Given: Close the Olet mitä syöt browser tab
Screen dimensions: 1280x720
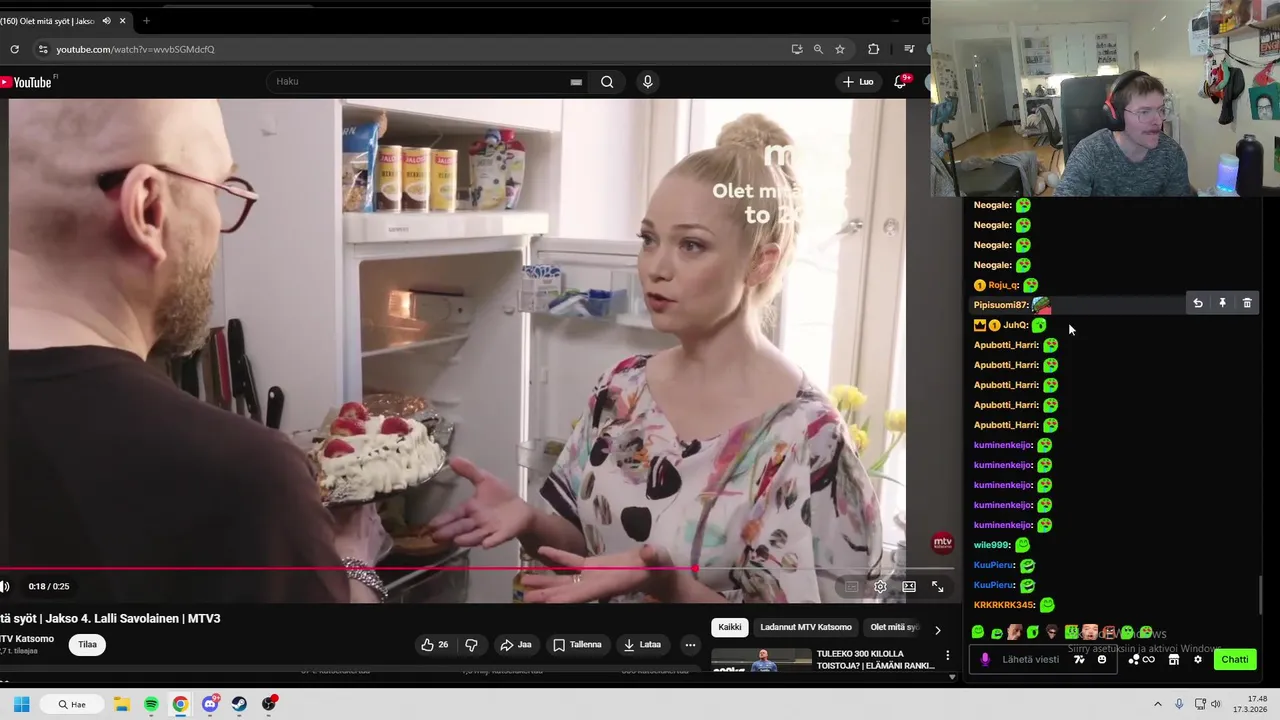Looking at the screenshot, I should coord(124,21).
